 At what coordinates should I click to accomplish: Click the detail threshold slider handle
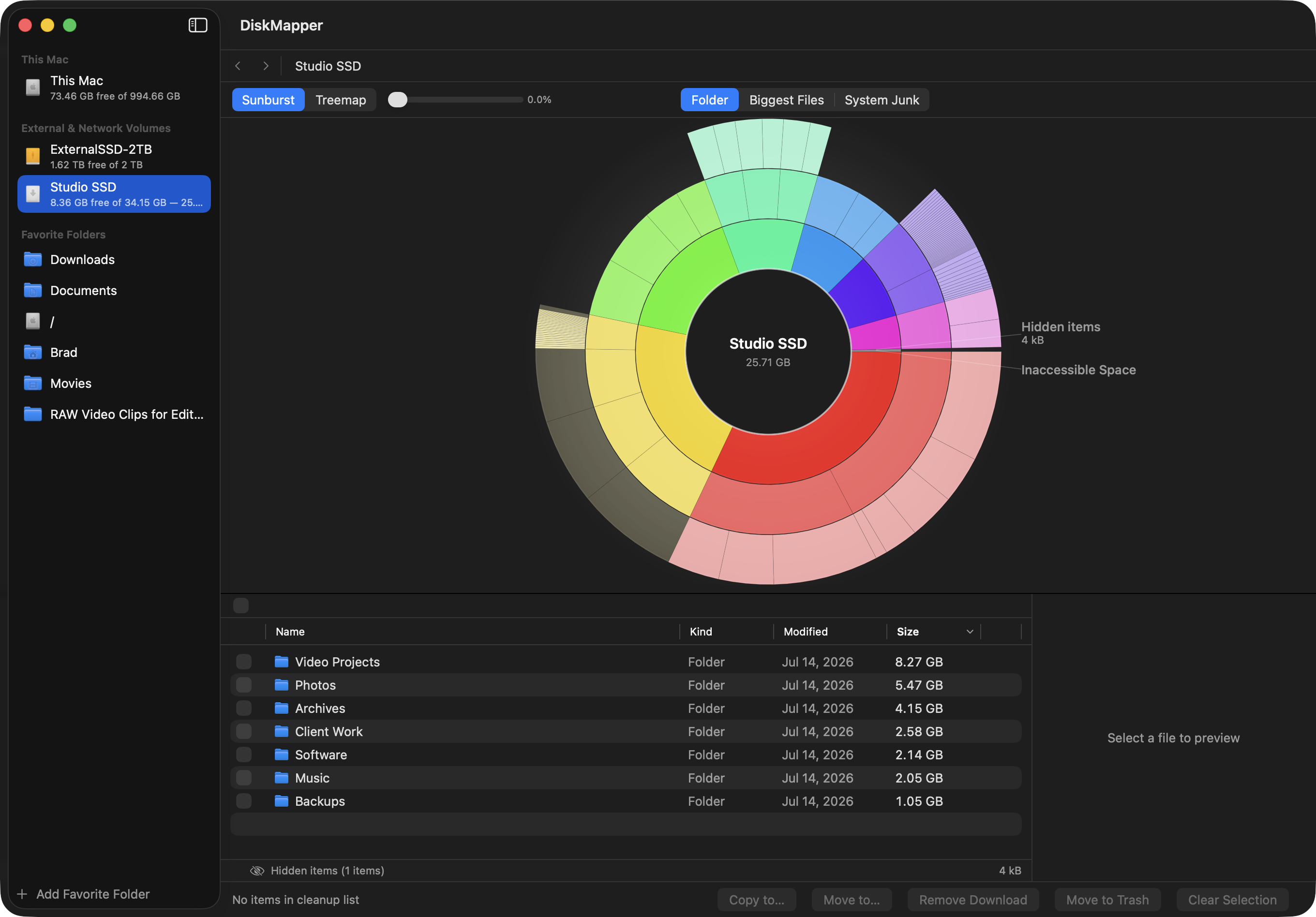397,100
